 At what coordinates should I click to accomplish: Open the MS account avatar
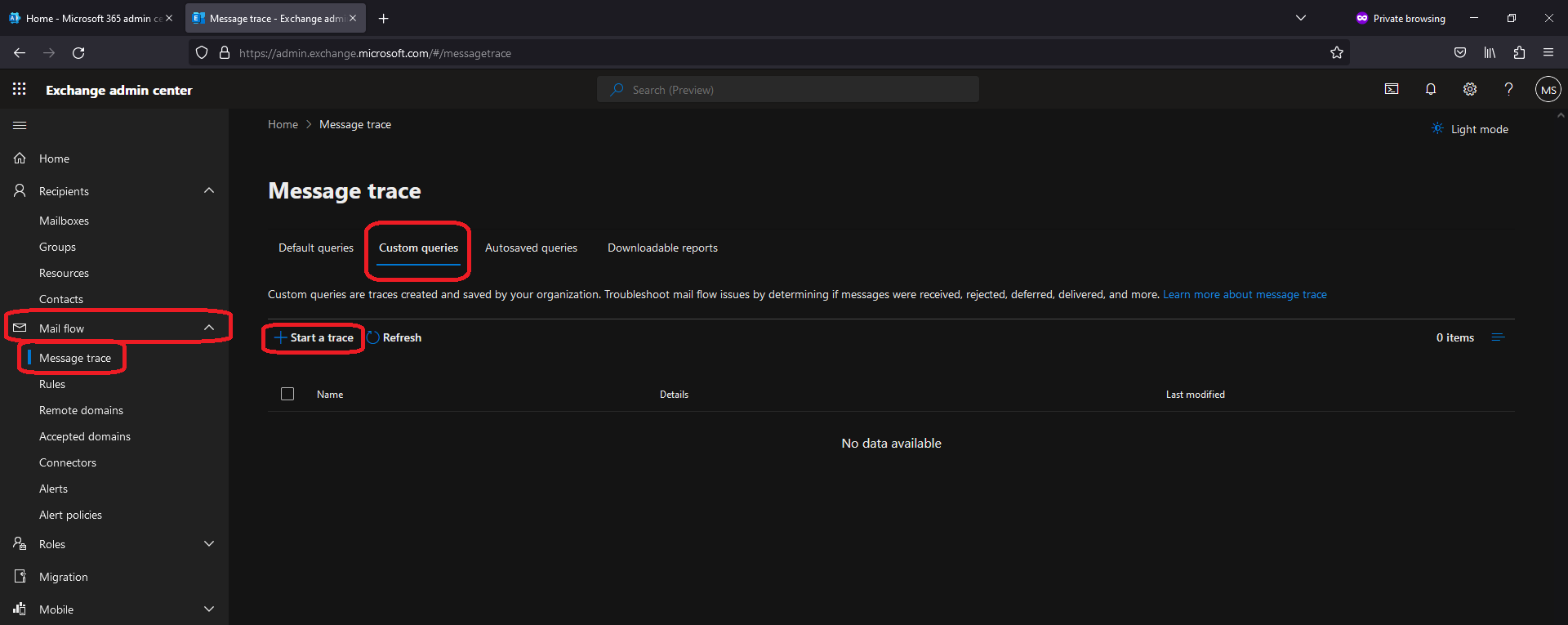[1548, 90]
